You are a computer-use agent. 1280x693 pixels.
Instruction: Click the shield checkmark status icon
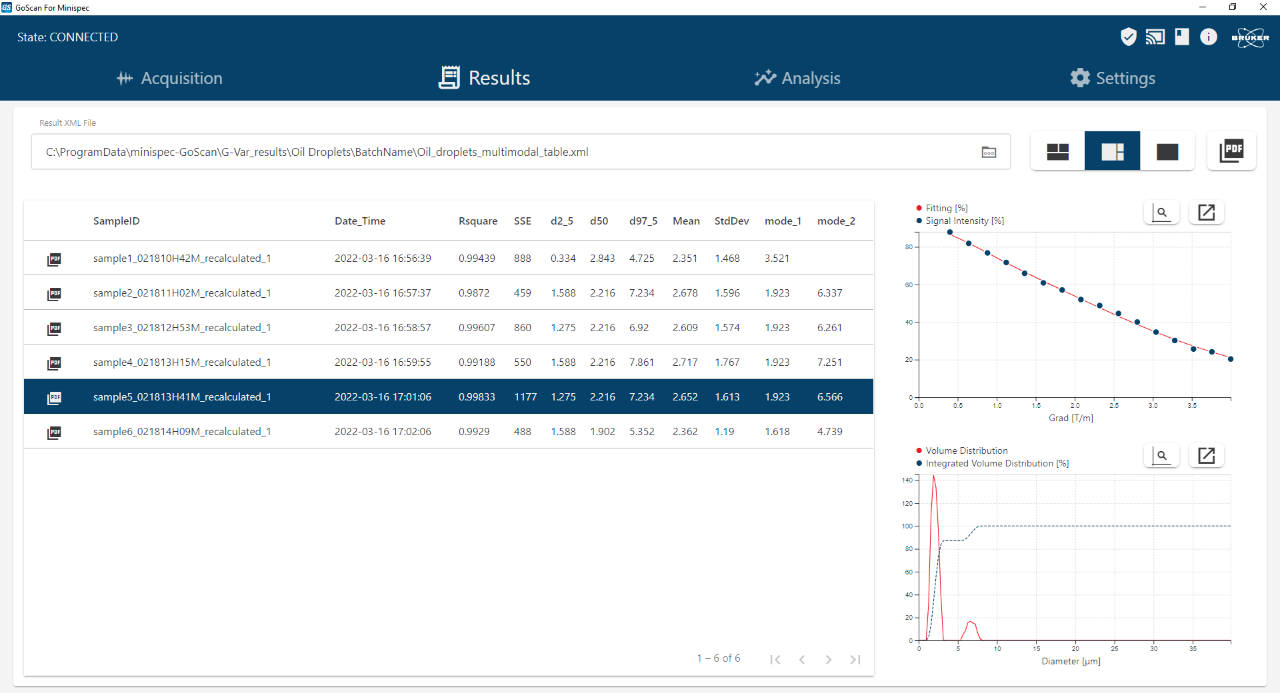click(1128, 37)
